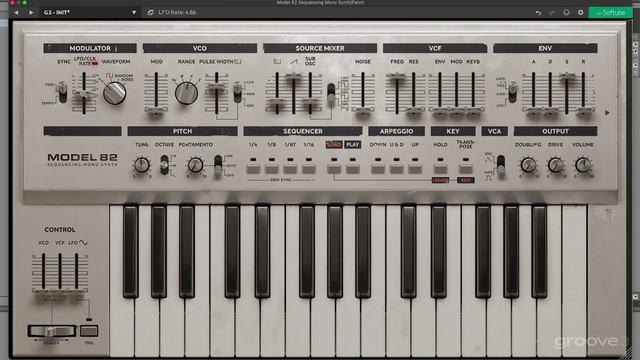
Task: Toggle the key HOLD button
Action: click(440, 169)
